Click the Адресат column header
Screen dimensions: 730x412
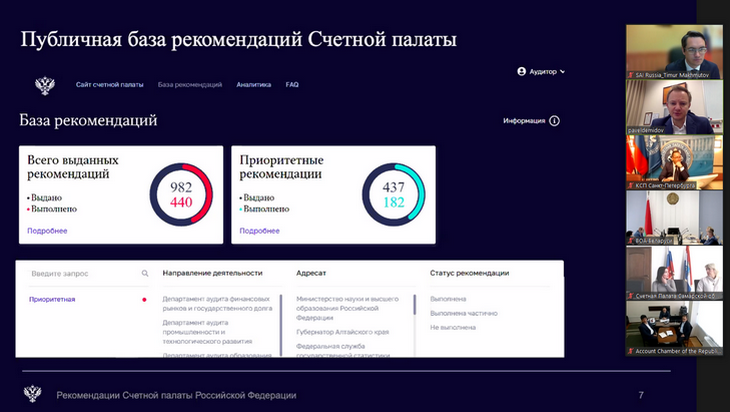click(x=311, y=273)
